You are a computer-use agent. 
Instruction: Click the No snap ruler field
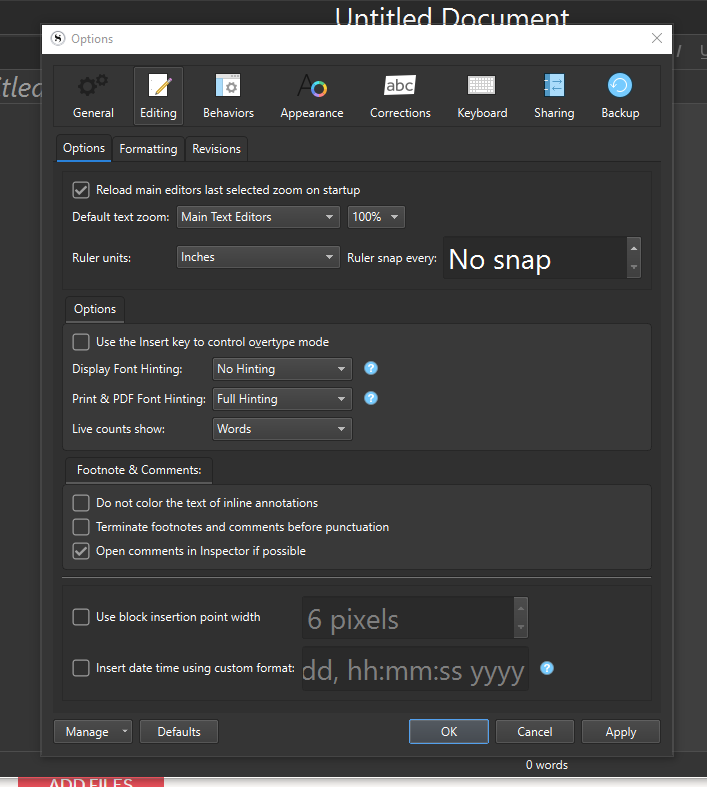pyautogui.click(x=535, y=258)
